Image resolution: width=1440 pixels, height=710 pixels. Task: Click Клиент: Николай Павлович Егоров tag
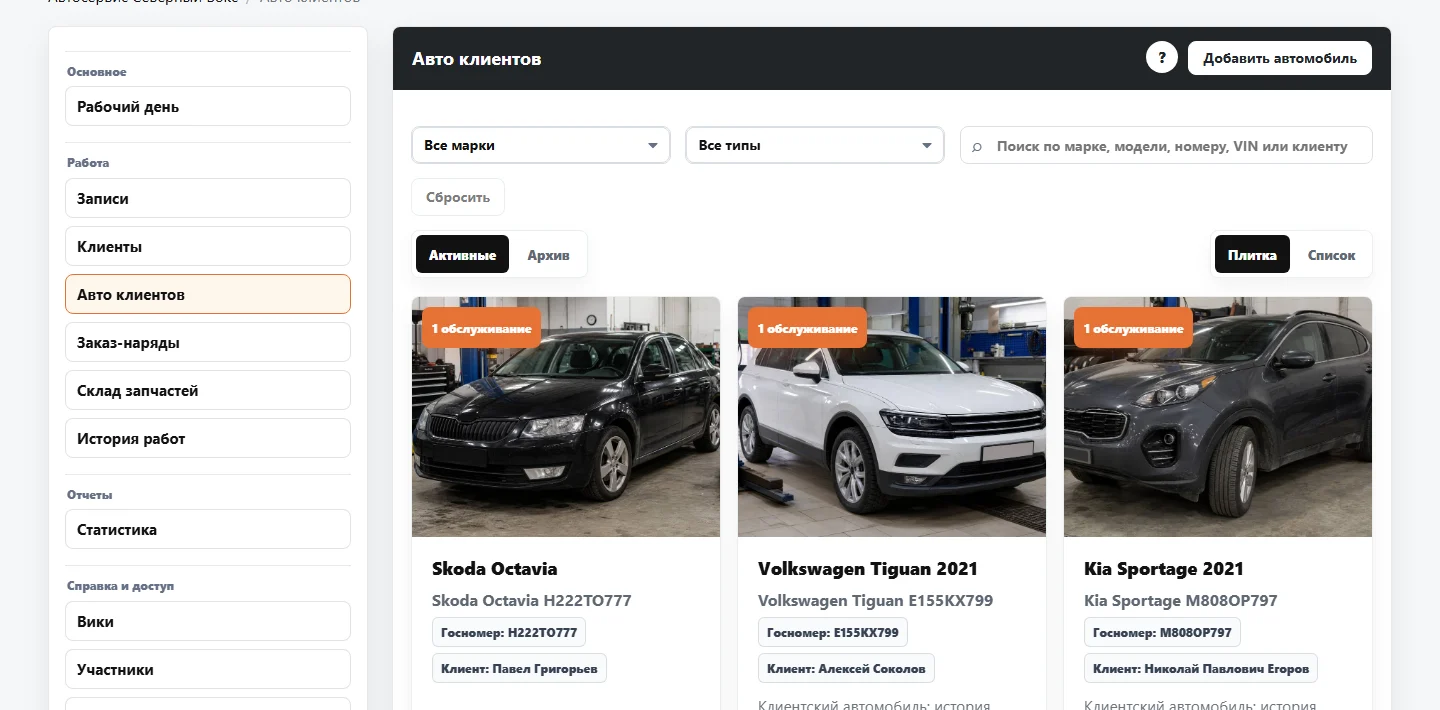(x=1201, y=668)
